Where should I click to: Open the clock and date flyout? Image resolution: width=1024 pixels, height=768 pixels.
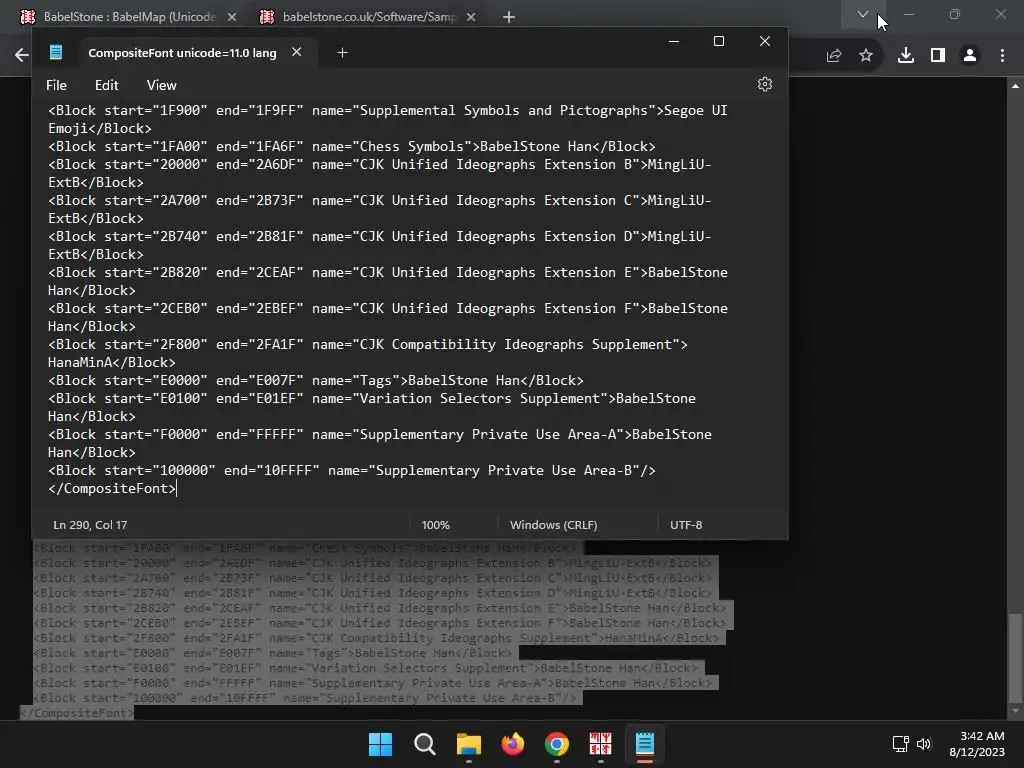coord(977,744)
